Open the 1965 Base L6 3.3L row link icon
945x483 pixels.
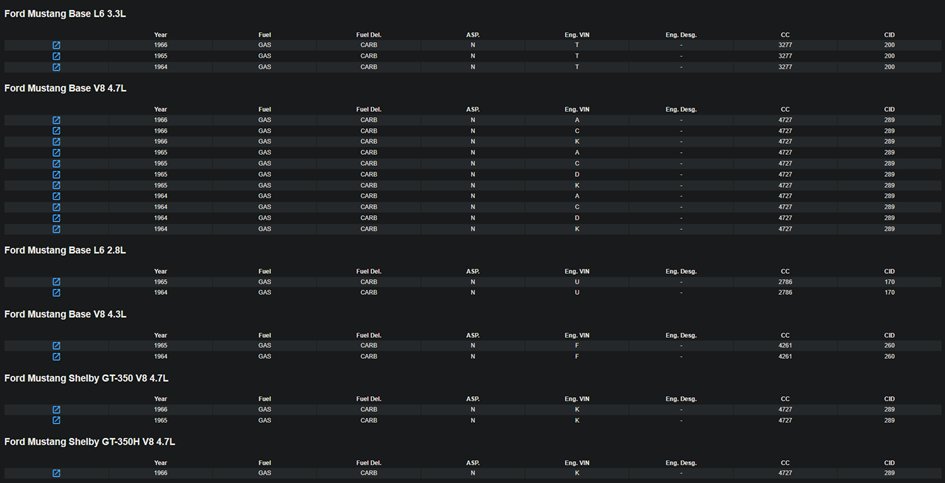56,56
